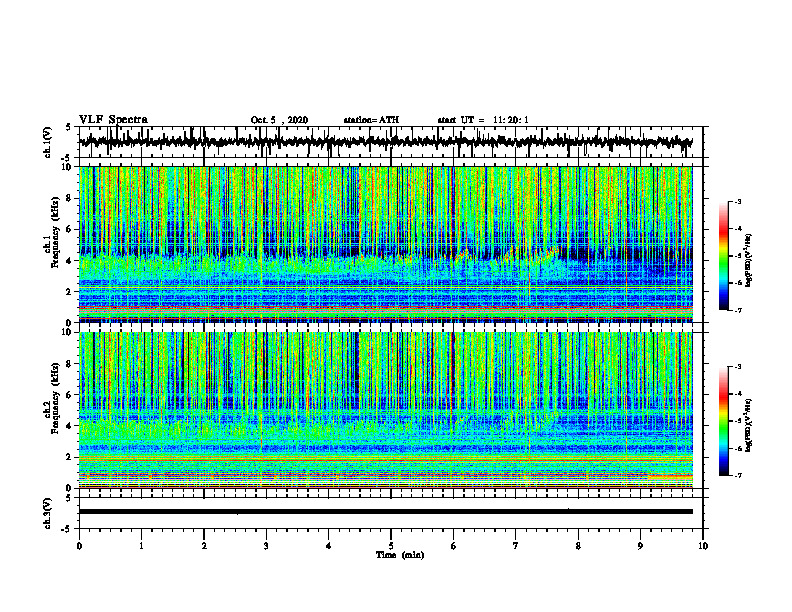The image size is (792, 612).
Task: Click the "Time (min)" axis title
Action: 400,555
